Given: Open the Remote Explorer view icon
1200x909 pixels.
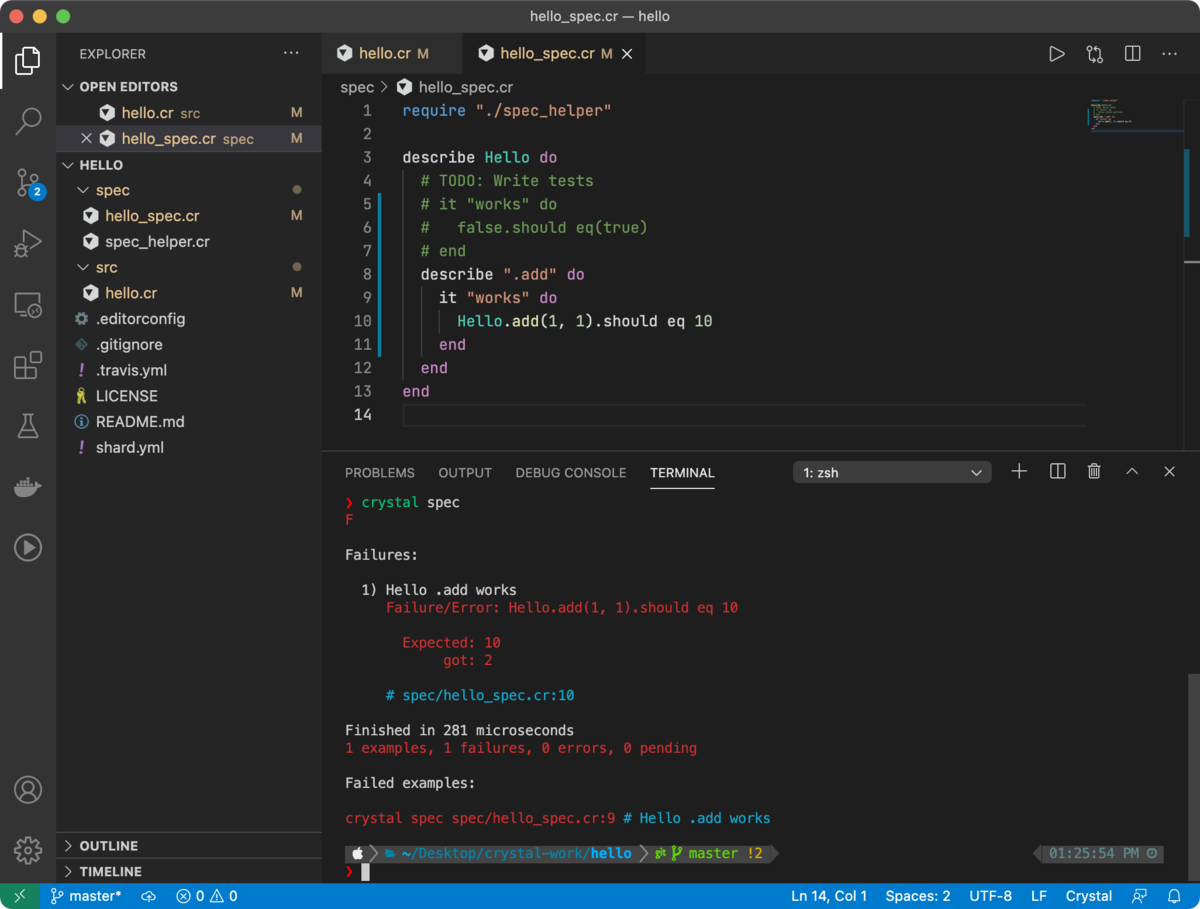Looking at the screenshot, I should tap(28, 305).
